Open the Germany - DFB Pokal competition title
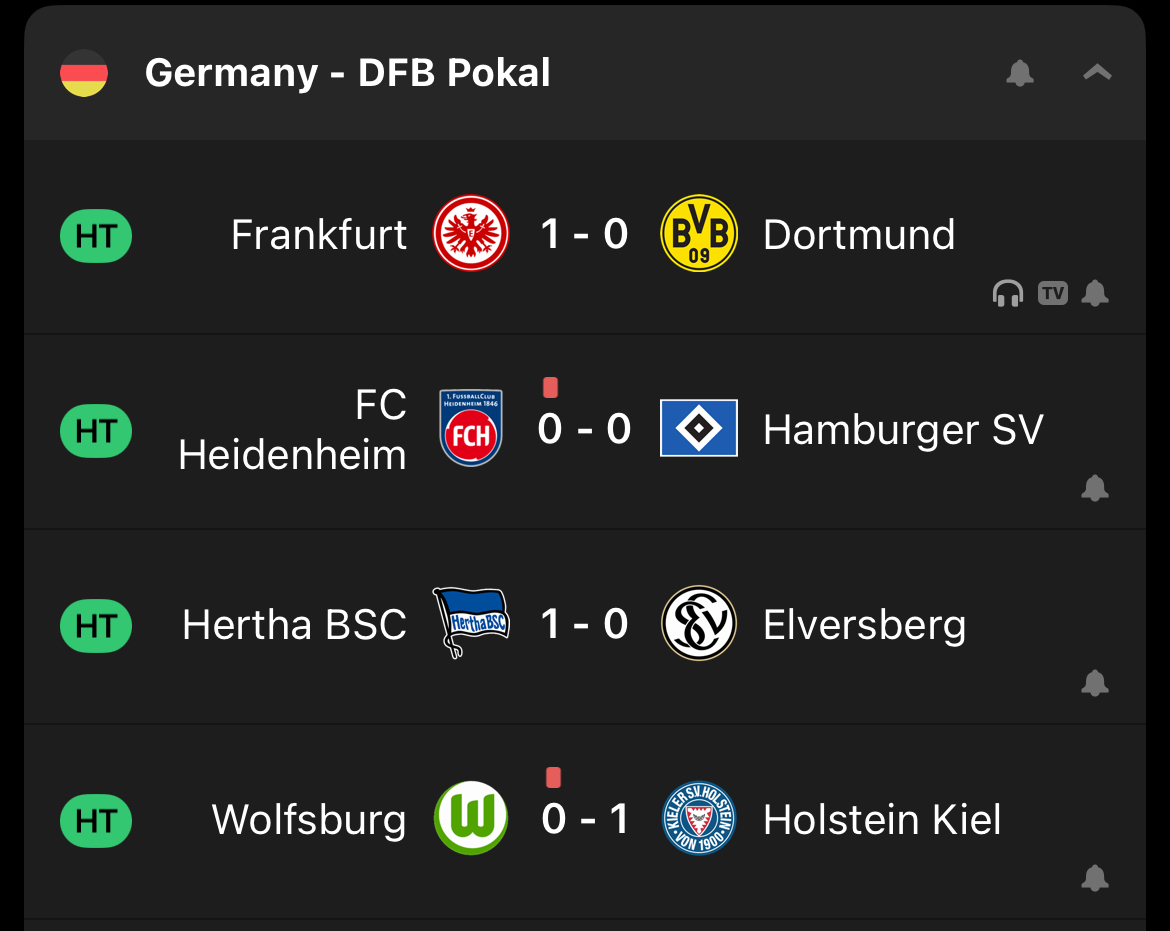The width and height of the screenshot is (1170, 931). click(347, 73)
